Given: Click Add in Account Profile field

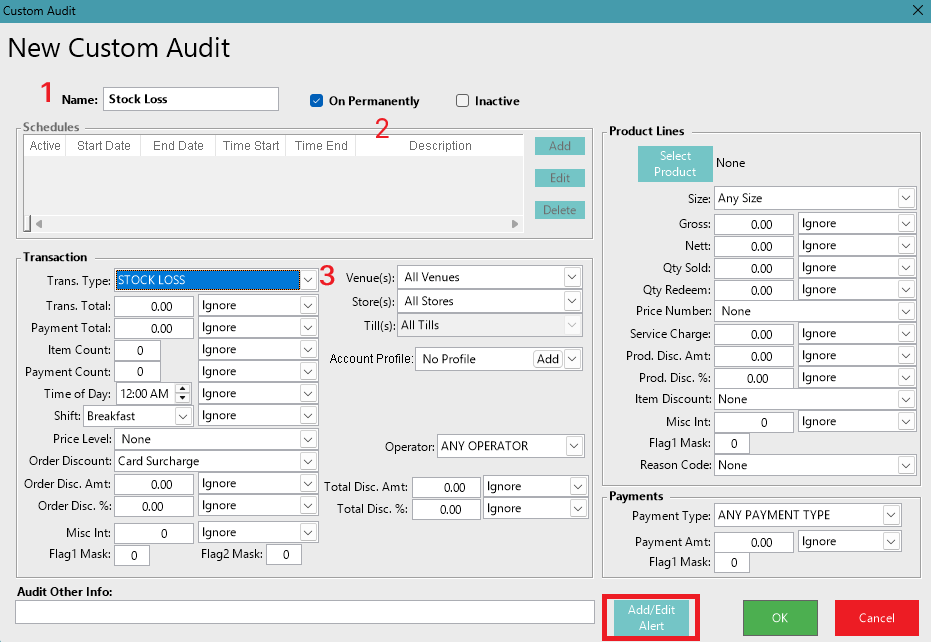Looking at the screenshot, I should [548, 359].
